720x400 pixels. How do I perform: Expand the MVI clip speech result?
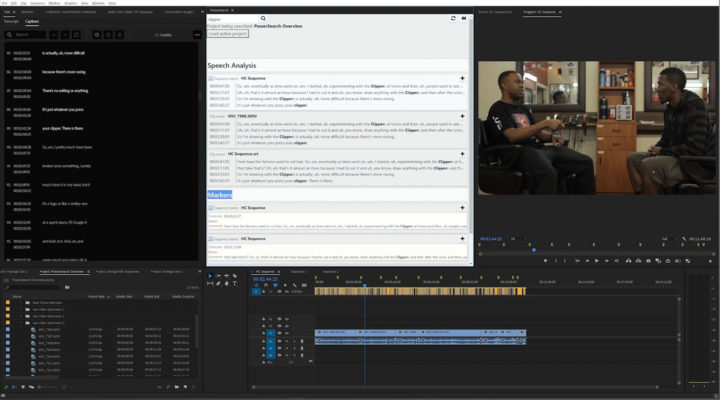(x=462, y=116)
